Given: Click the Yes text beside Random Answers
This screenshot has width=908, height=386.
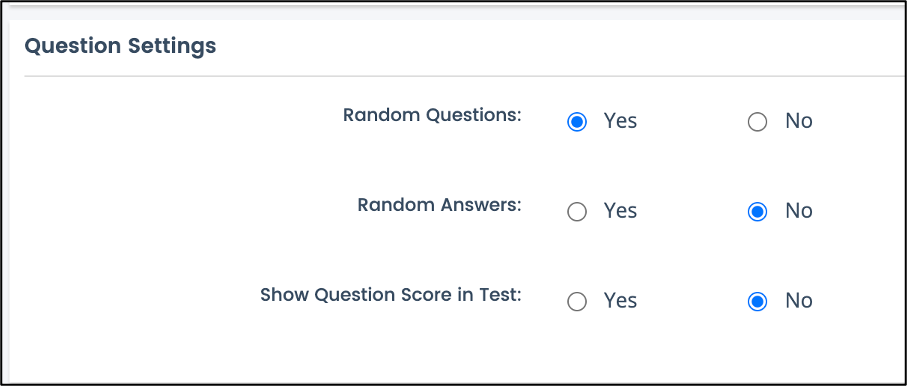Looking at the screenshot, I should tap(620, 211).
